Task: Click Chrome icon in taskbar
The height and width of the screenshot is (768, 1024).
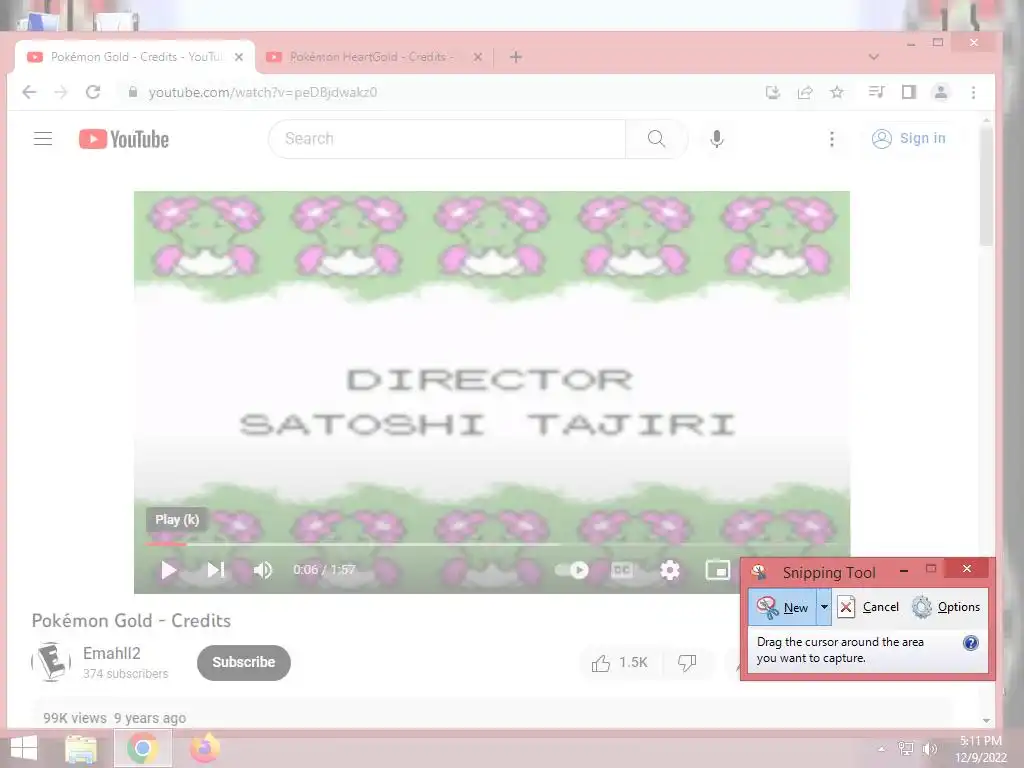Action: [143, 748]
